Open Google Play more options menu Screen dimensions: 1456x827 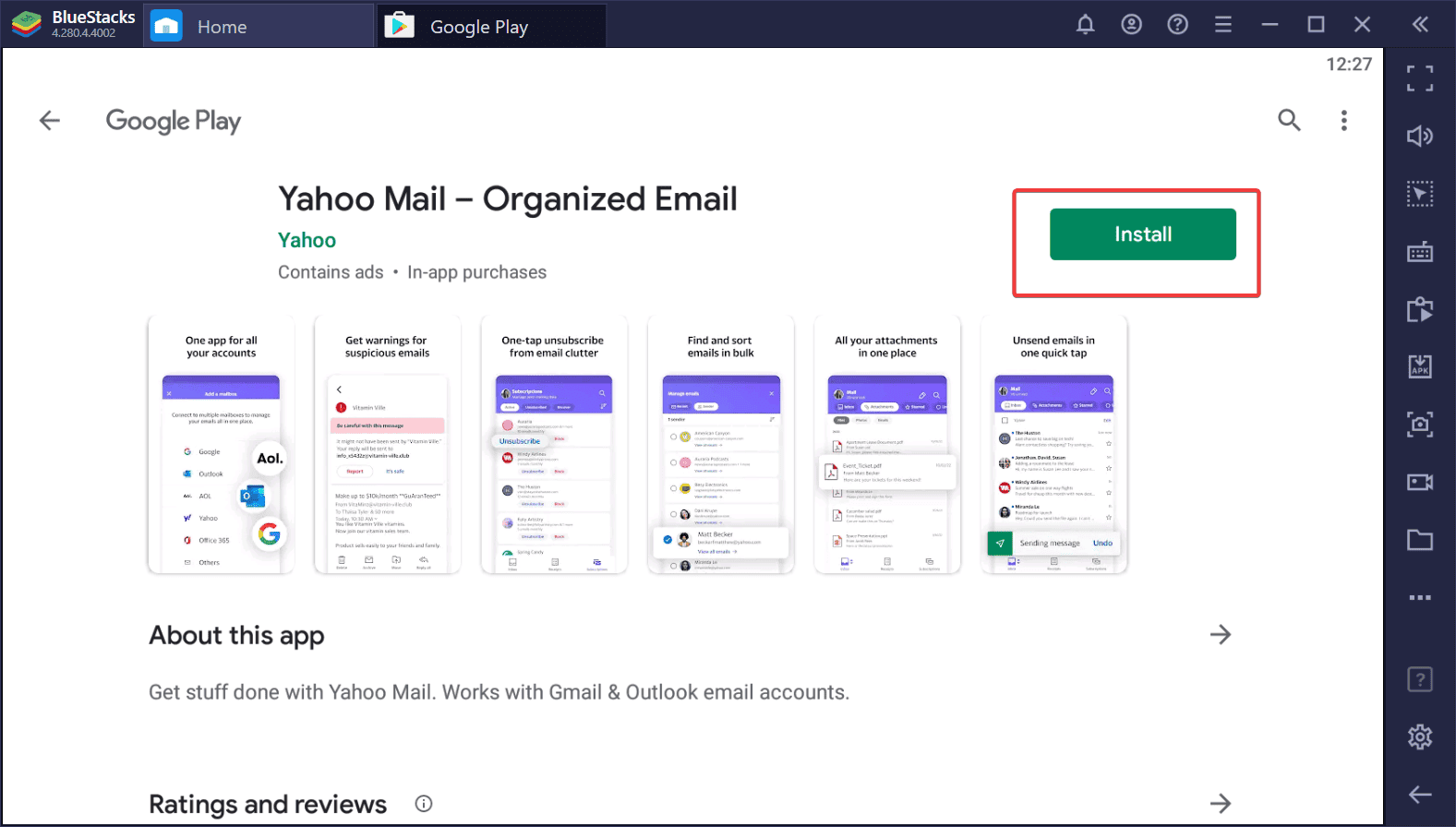click(1344, 120)
